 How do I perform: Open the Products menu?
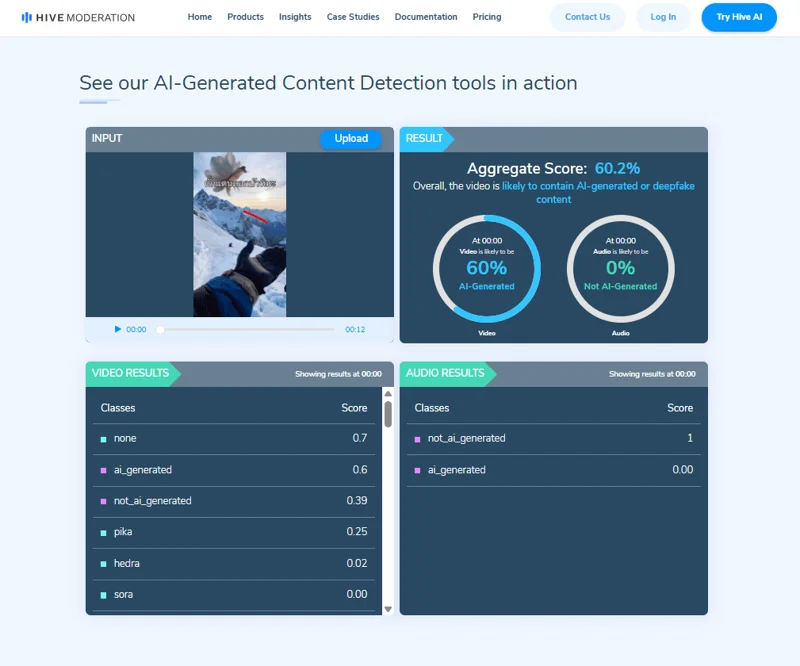(x=245, y=17)
